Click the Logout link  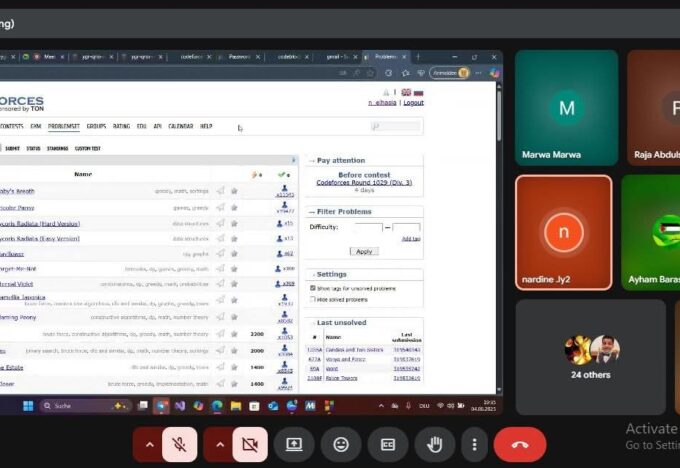pyautogui.click(x=412, y=102)
